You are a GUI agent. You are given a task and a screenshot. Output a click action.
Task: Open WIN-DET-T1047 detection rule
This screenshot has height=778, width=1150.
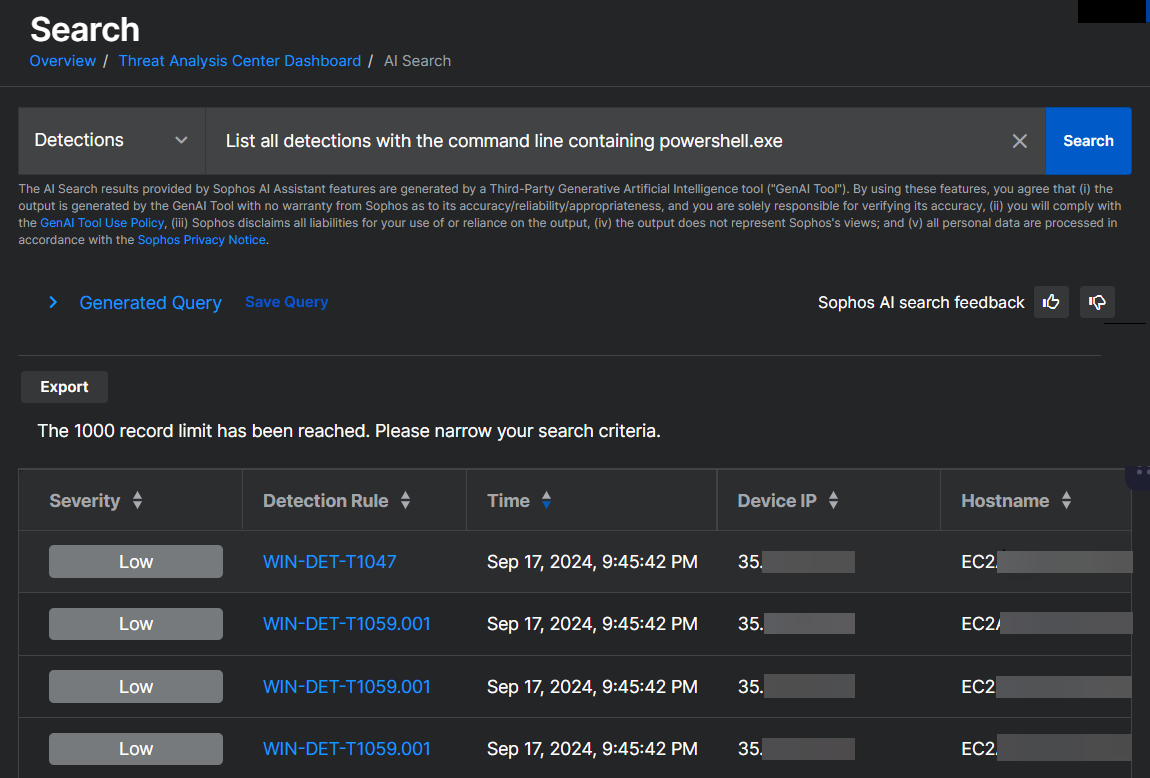[329, 562]
